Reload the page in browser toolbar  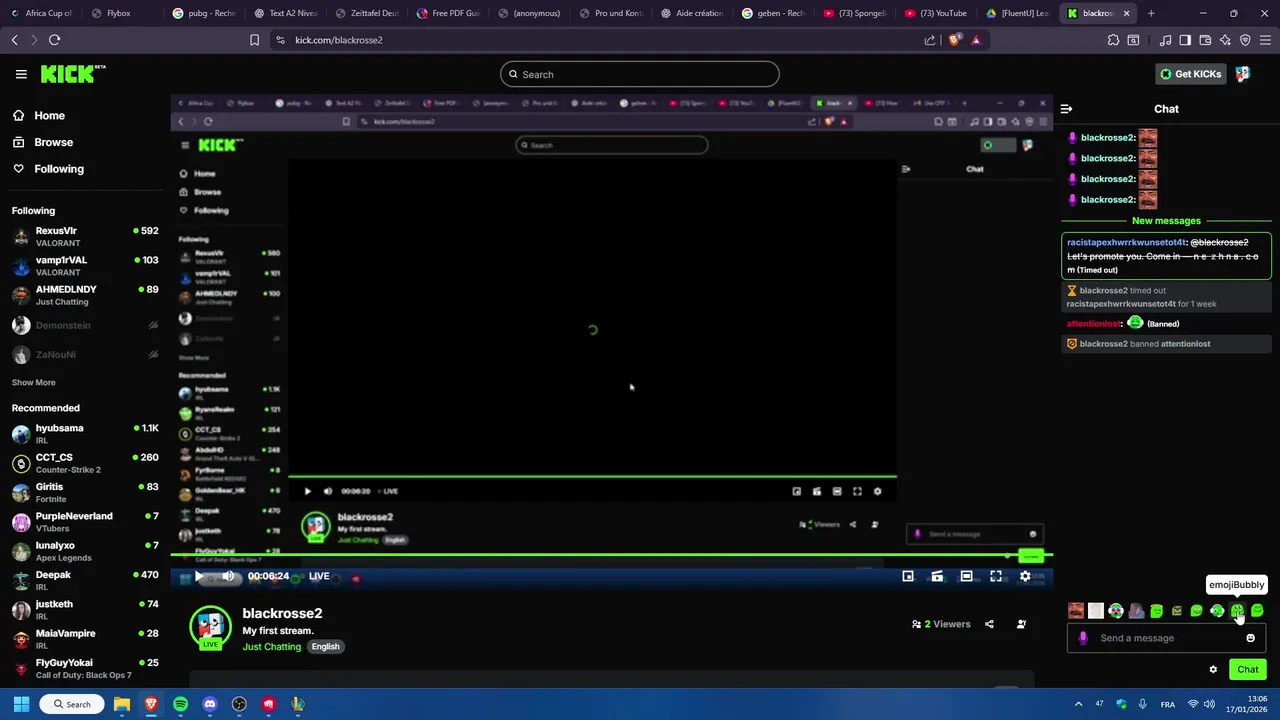[54, 40]
